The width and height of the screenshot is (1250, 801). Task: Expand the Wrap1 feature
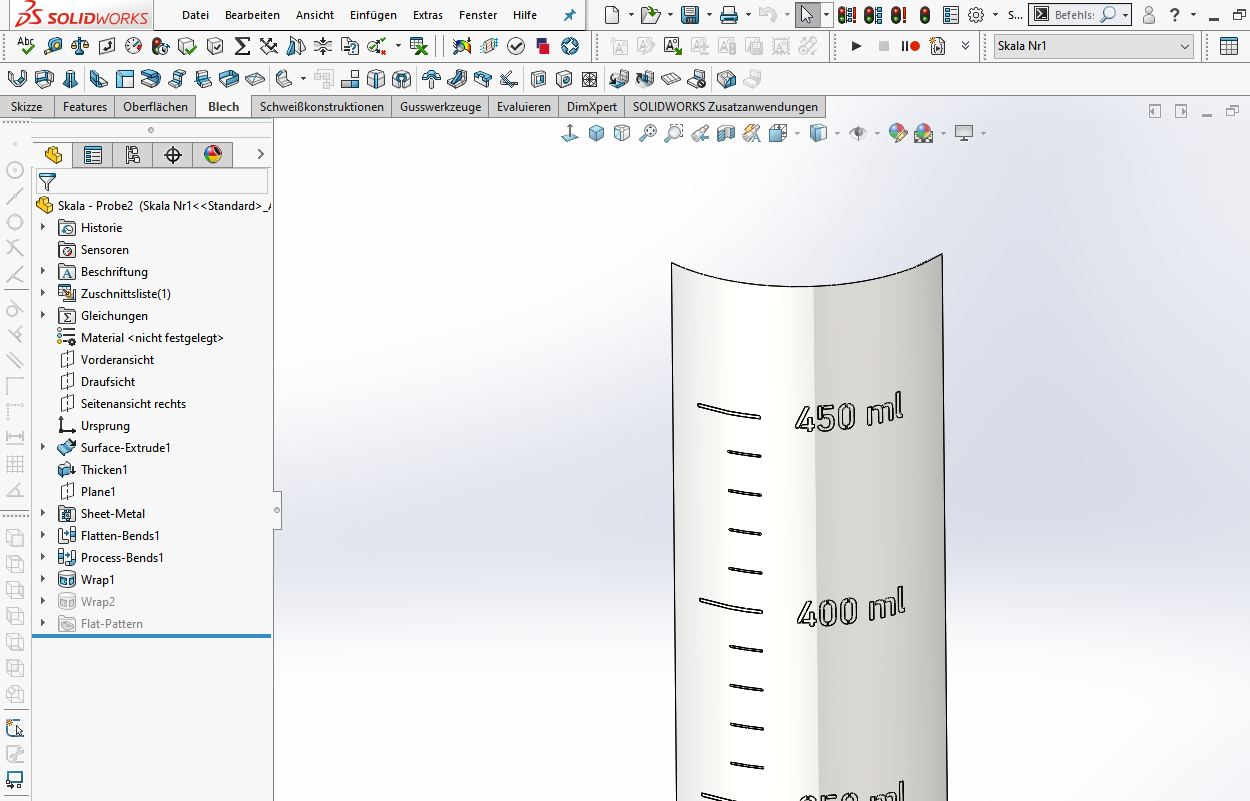(43, 580)
